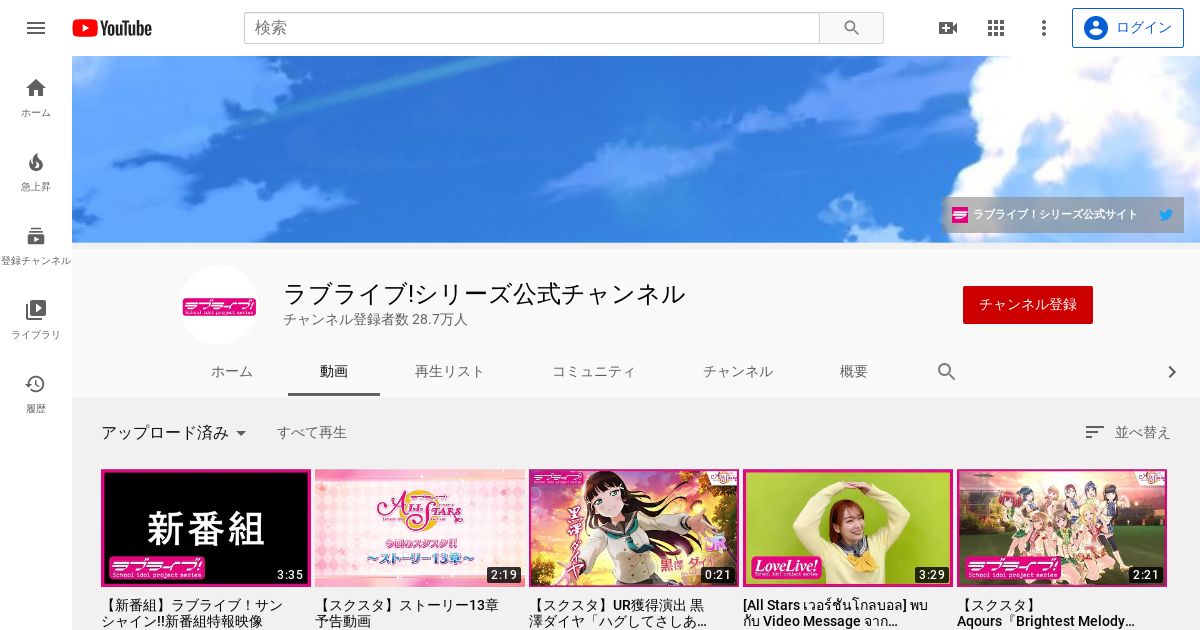Click the search magnifier button

852,28
